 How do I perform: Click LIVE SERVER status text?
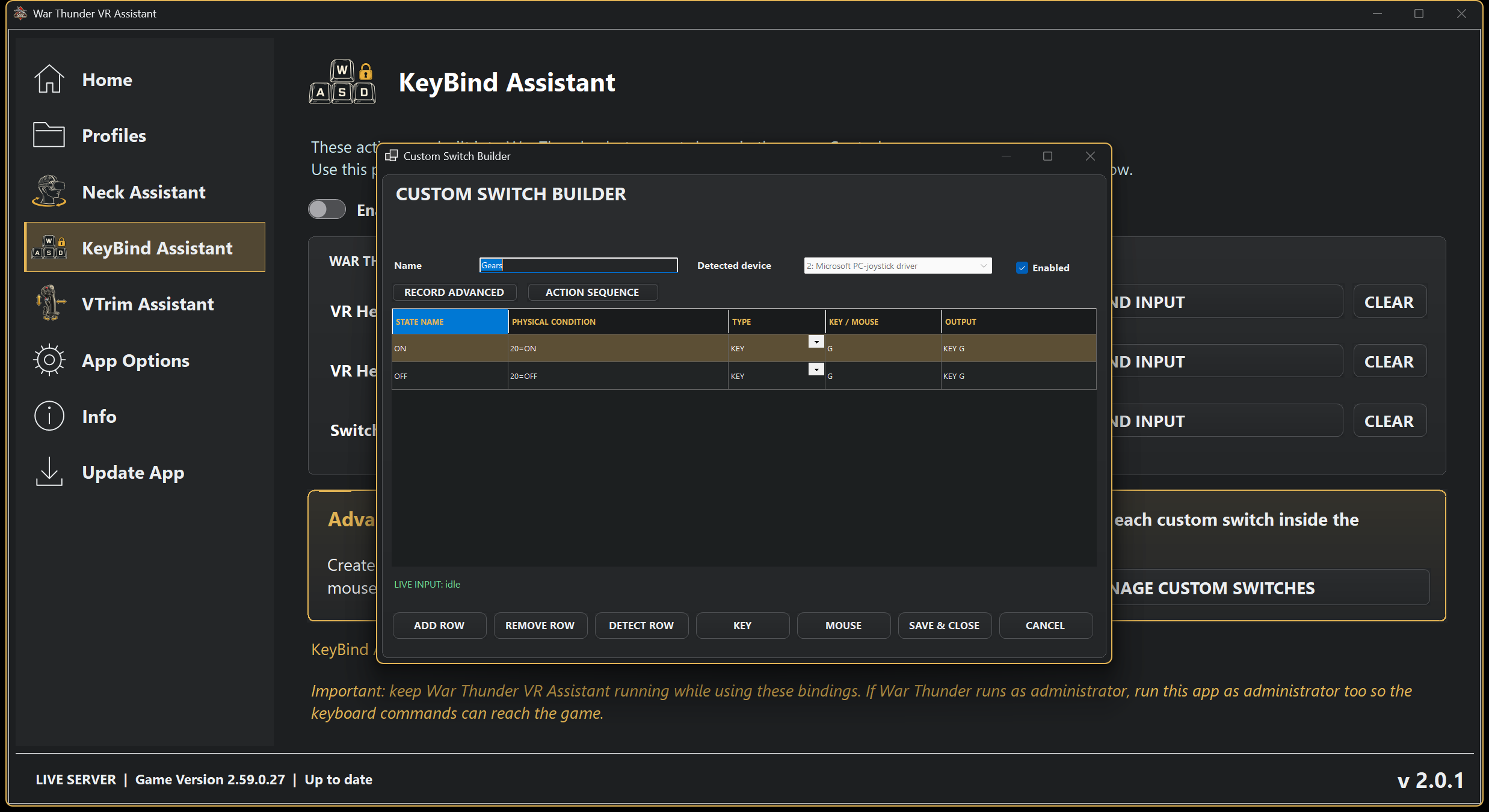coord(76,780)
